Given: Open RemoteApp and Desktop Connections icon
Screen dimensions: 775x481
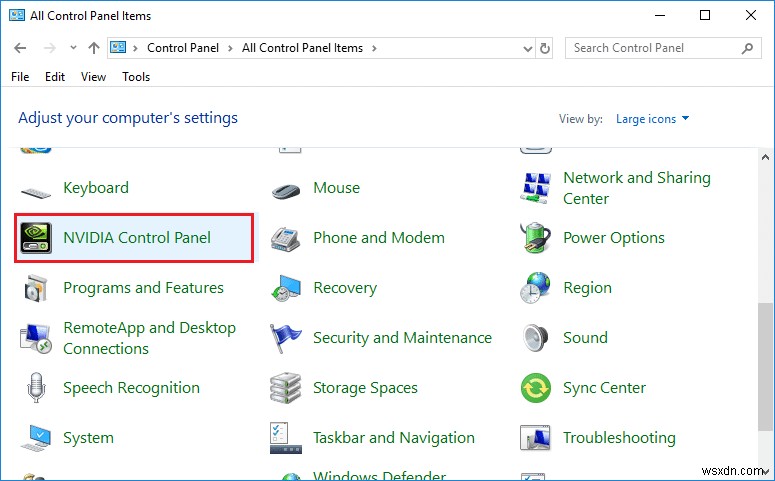Looking at the screenshot, I should point(36,338).
